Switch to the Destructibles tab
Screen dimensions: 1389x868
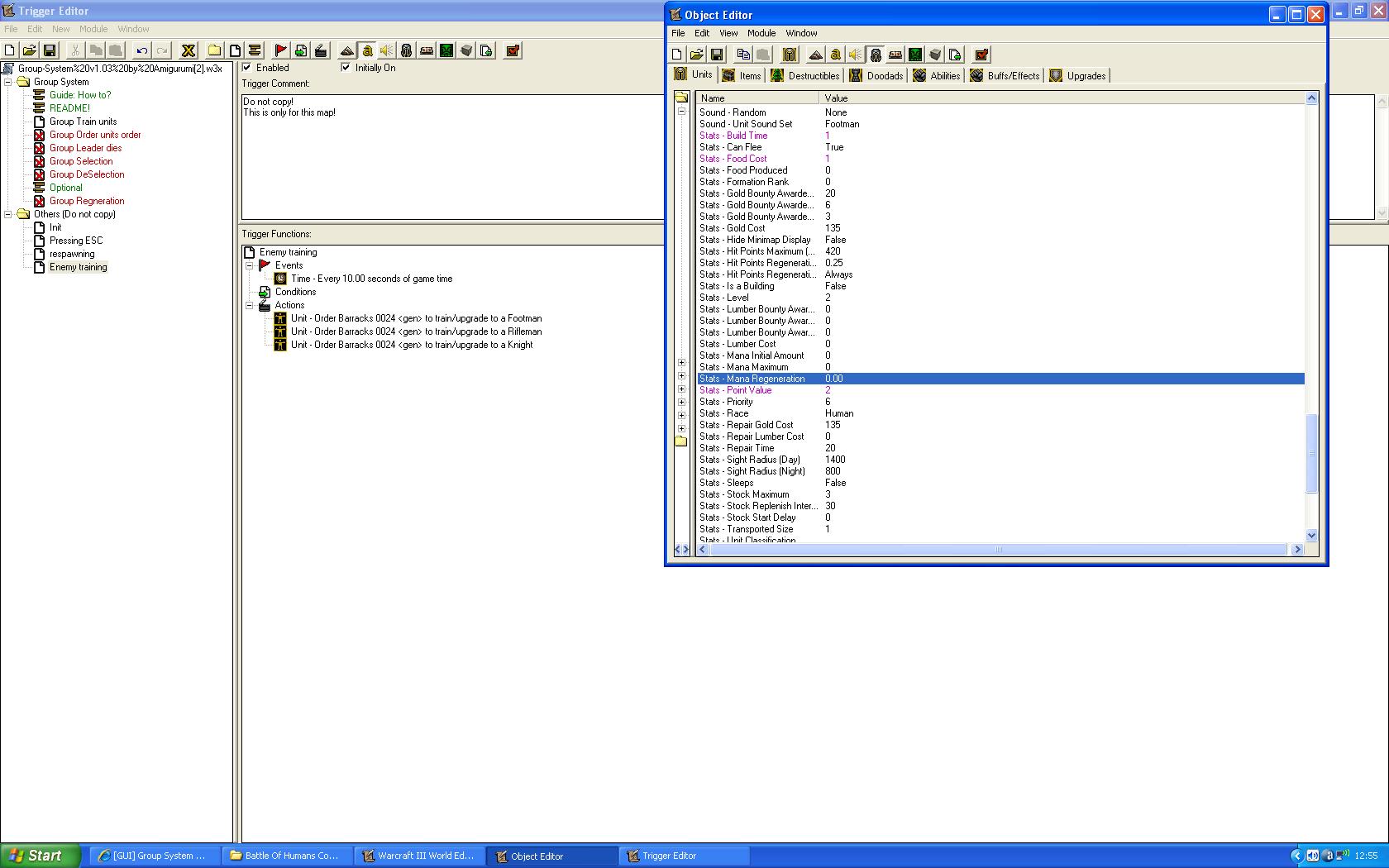805,75
